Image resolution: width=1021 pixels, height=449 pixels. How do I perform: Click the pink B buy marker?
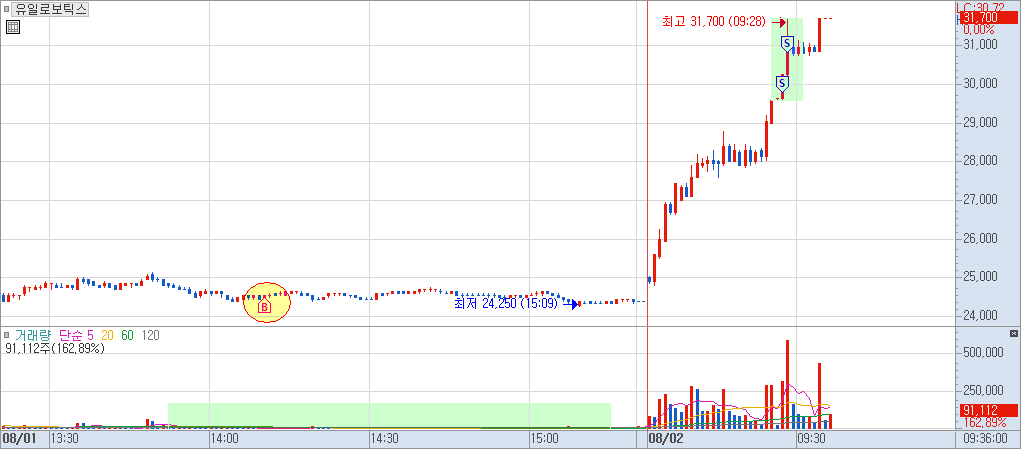point(264,306)
